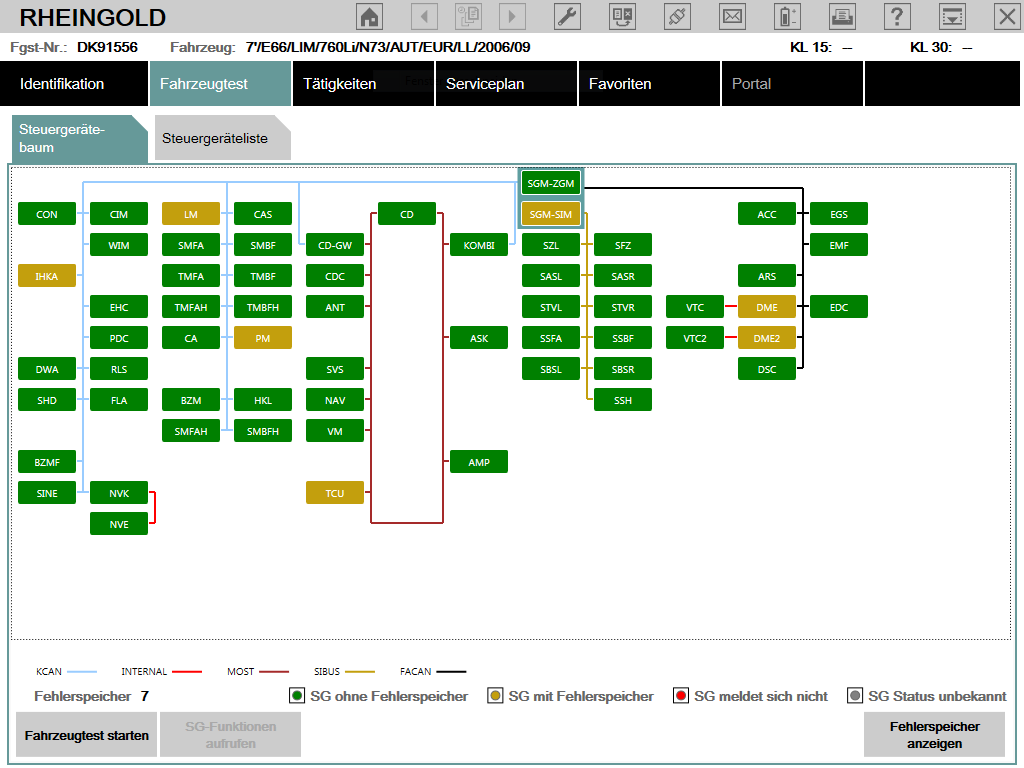
Task: Select the PDC control unit
Action: click(119, 338)
